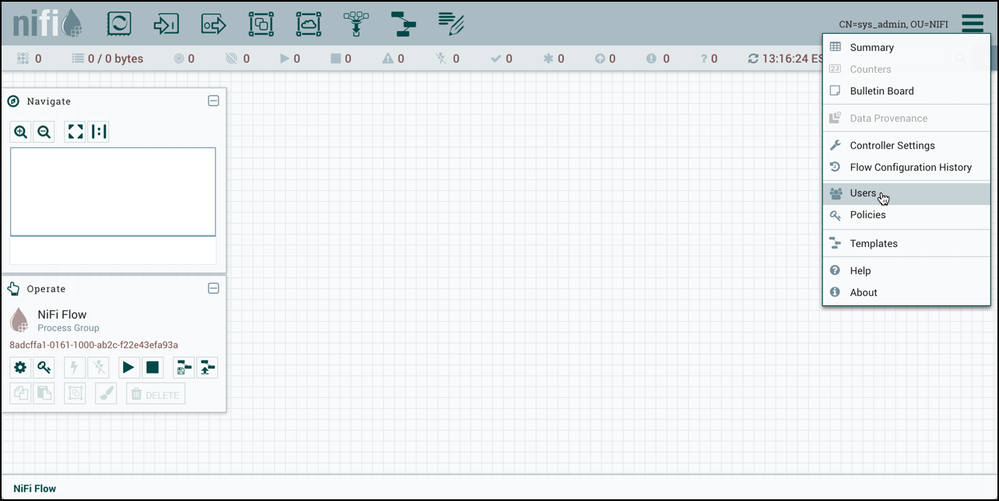Open Help from the menu
This screenshot has height=501, width=999.
907,270
